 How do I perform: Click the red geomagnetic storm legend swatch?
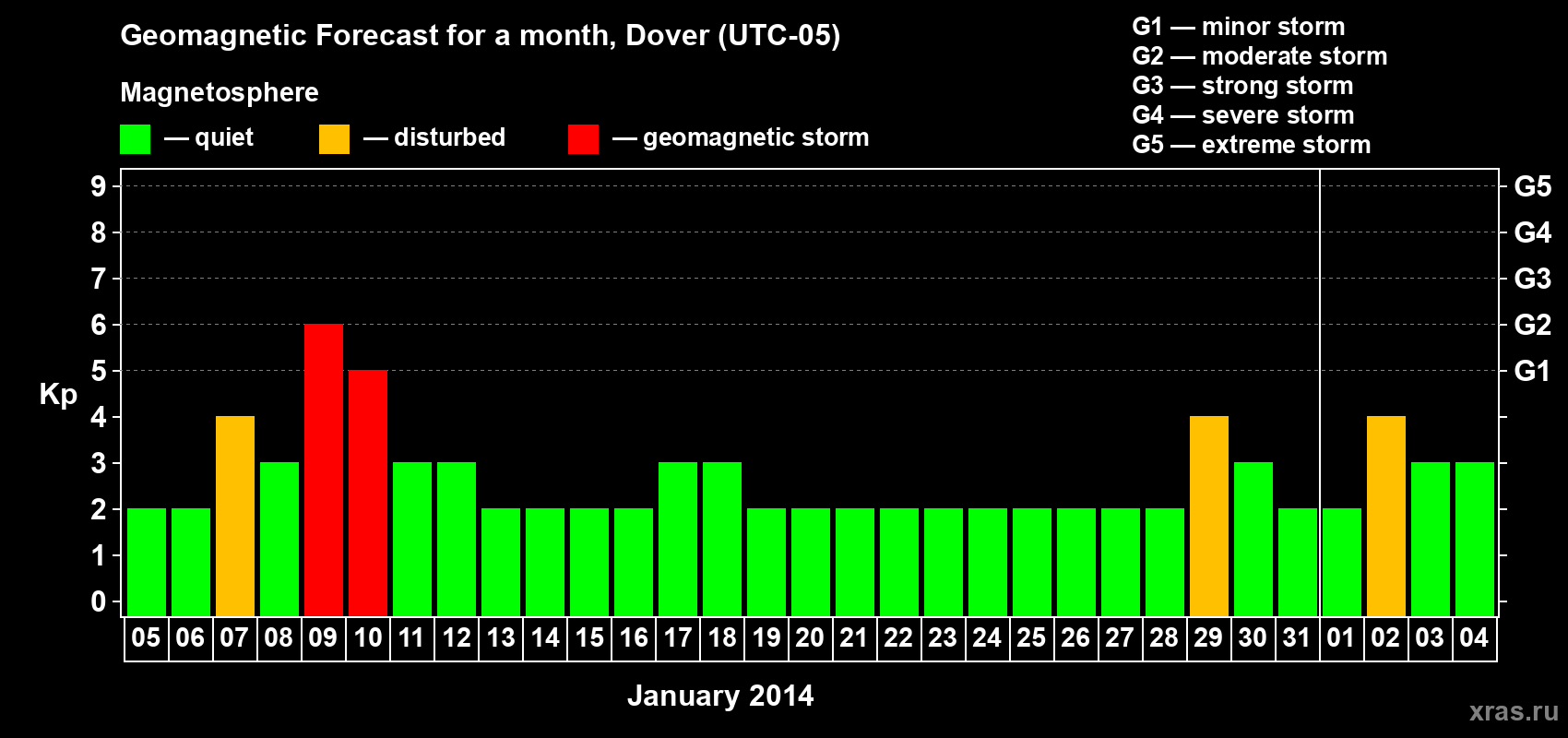tap(583, 139)
